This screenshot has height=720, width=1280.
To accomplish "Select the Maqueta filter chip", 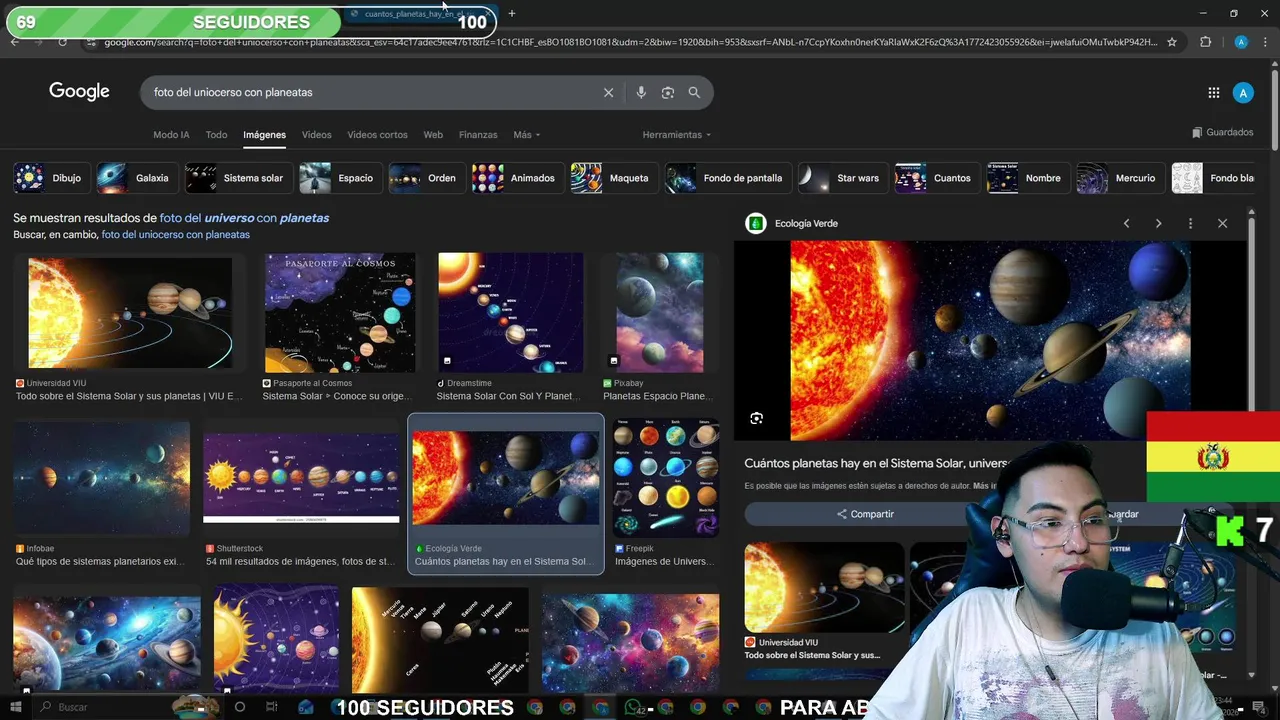I will click(613, 178).
